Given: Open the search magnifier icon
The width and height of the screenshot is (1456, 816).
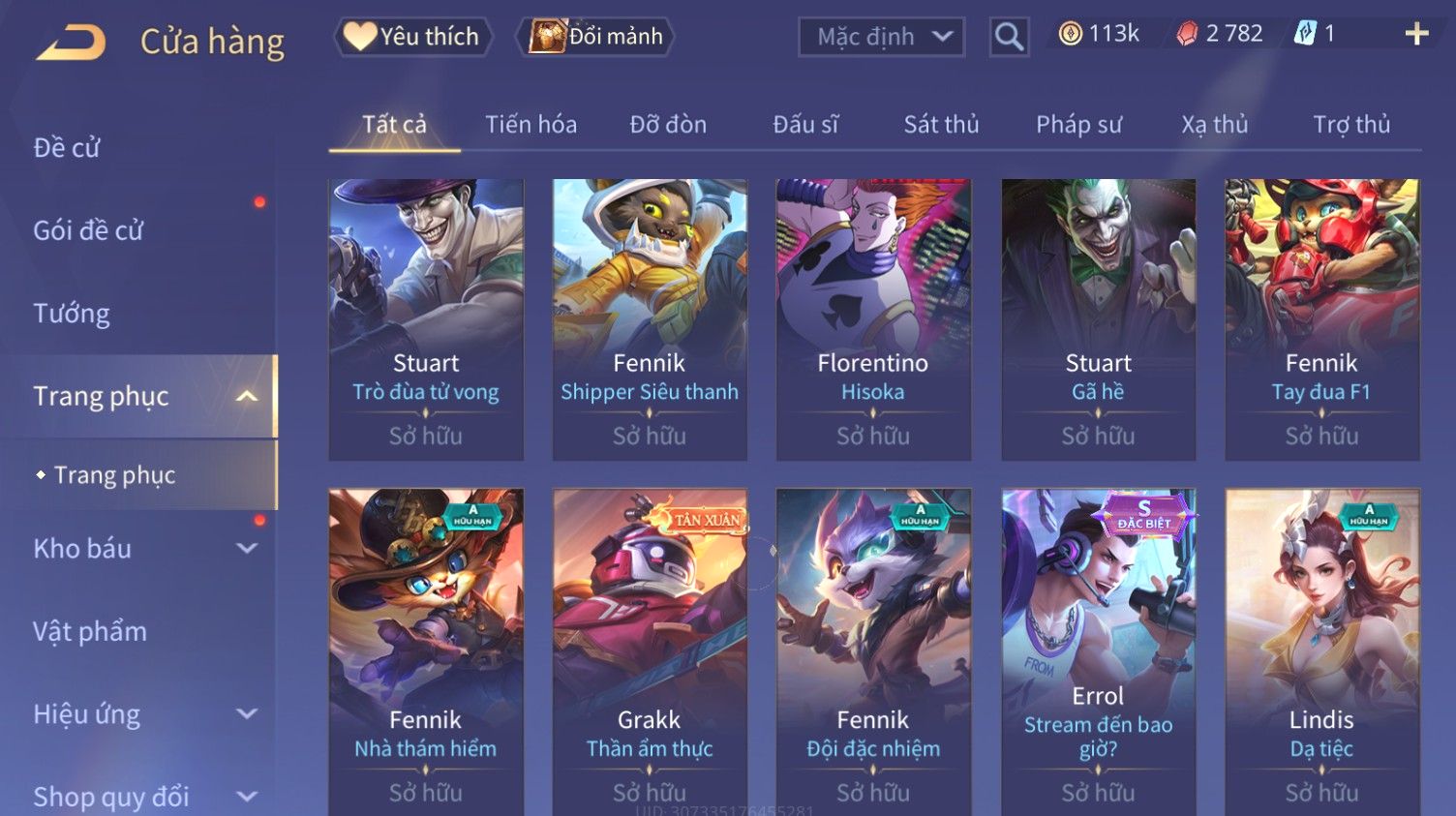Looking at the screenshot, I should [1009, 37].
